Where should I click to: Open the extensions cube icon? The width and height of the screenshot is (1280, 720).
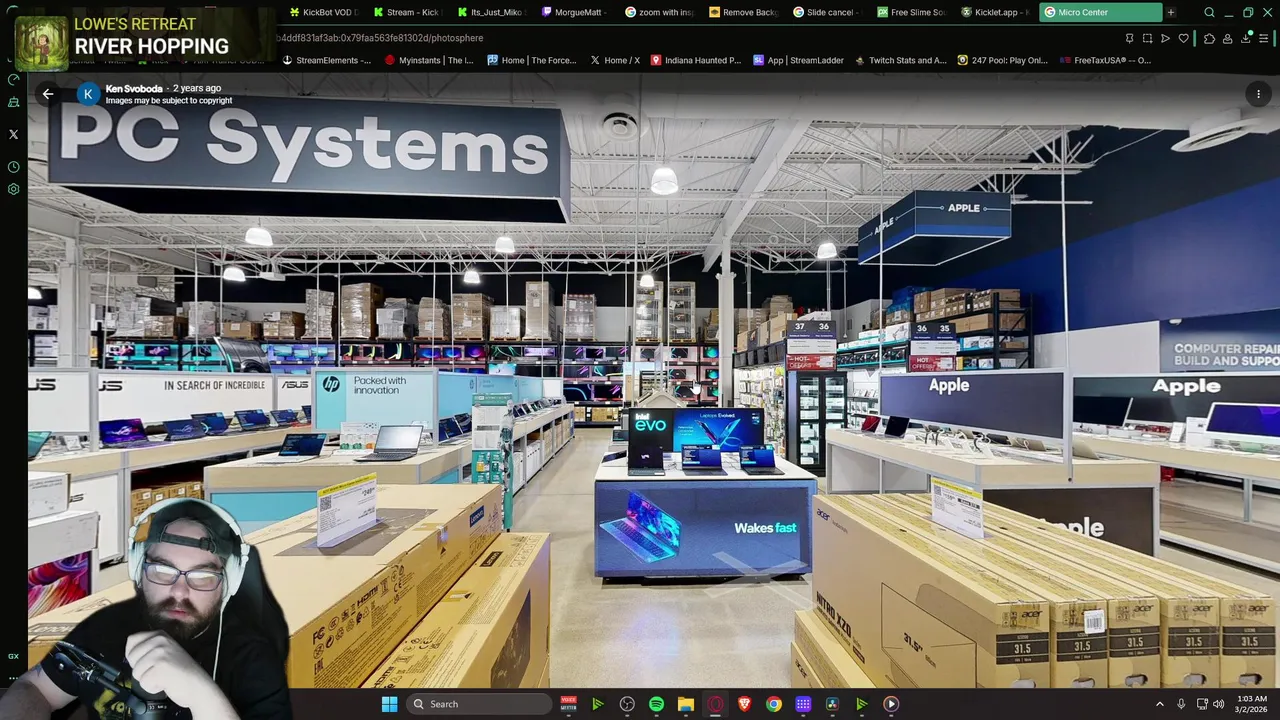coord(1209,38)
